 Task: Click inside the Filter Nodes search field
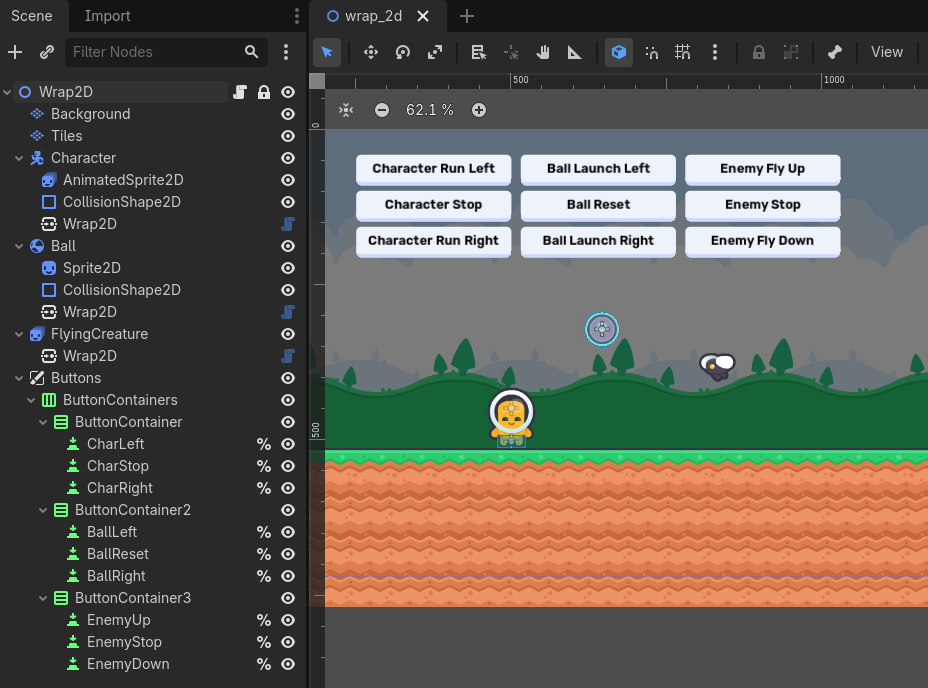coord(160,52)
